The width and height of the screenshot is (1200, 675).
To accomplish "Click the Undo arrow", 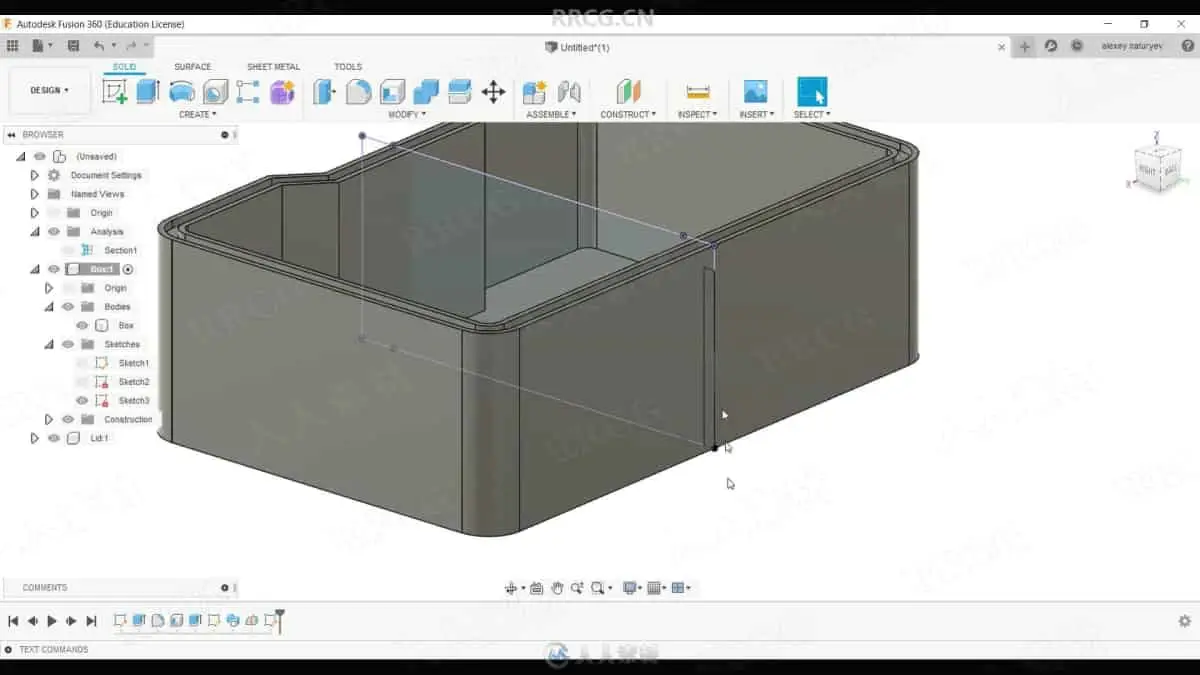I will point(98,46).
